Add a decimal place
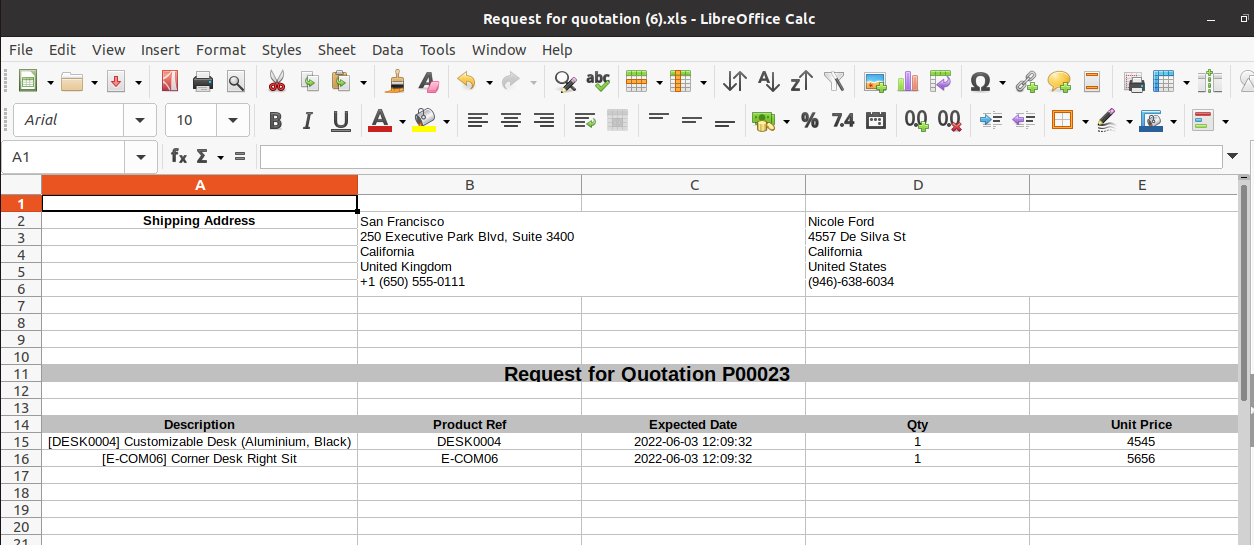 tap(917, 121)
